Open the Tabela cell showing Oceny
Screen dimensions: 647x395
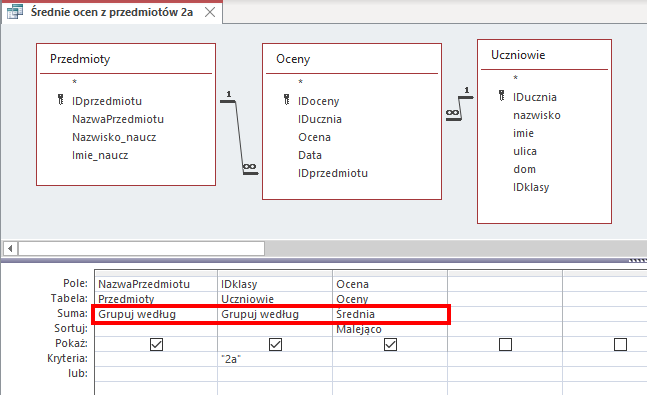tap(390, 299)
